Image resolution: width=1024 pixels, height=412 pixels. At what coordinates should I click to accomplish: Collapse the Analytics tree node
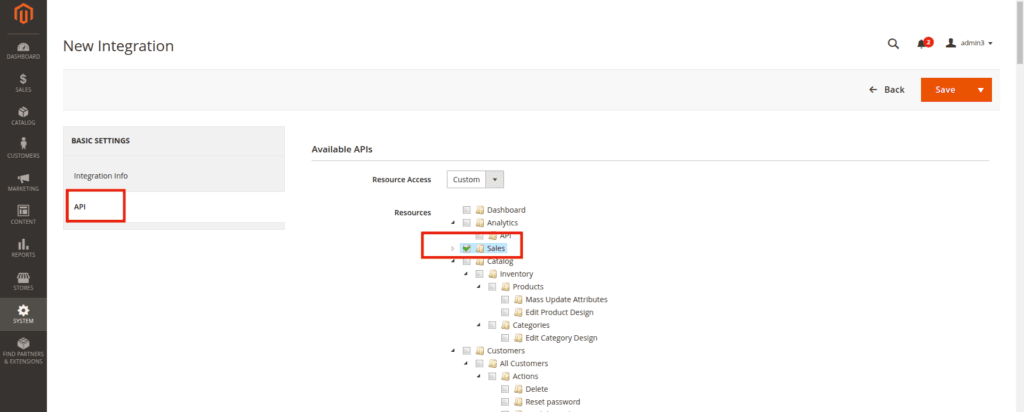[453, 223]
